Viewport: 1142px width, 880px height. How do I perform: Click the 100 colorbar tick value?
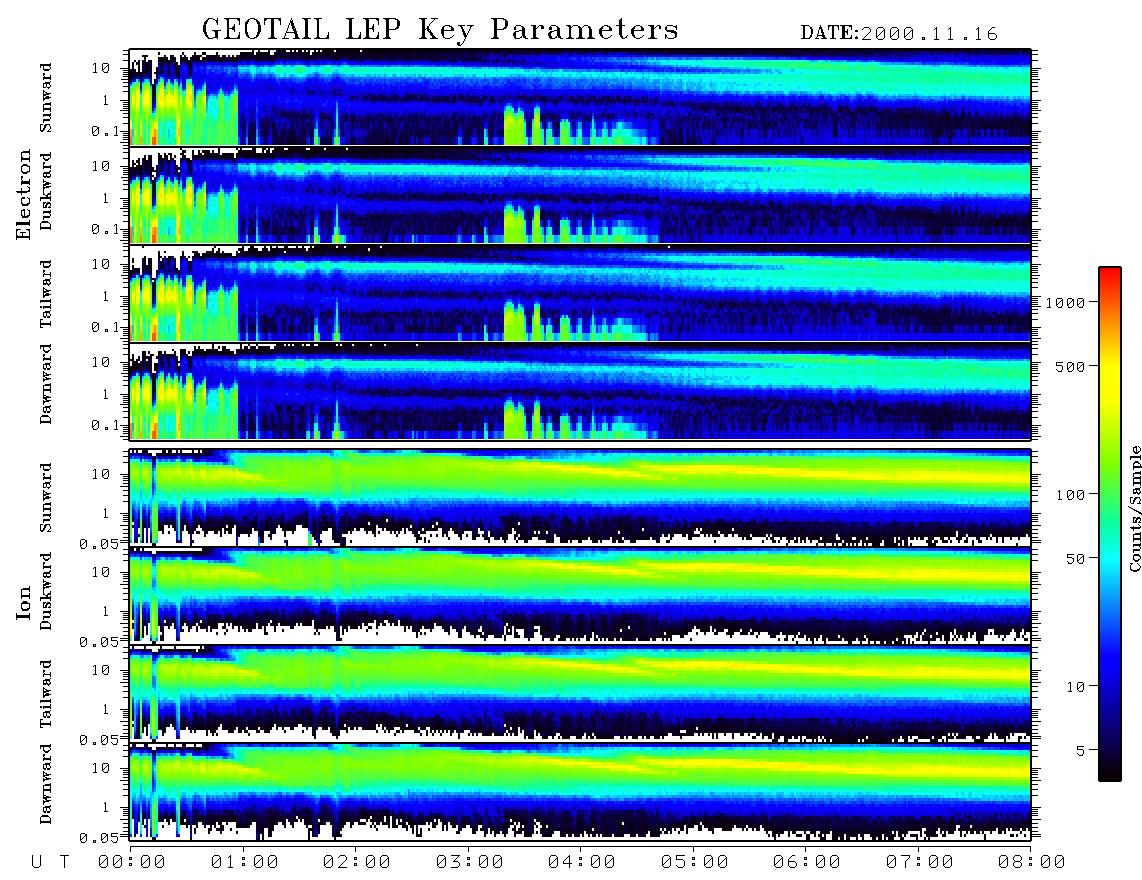(x=1071, y=495)
